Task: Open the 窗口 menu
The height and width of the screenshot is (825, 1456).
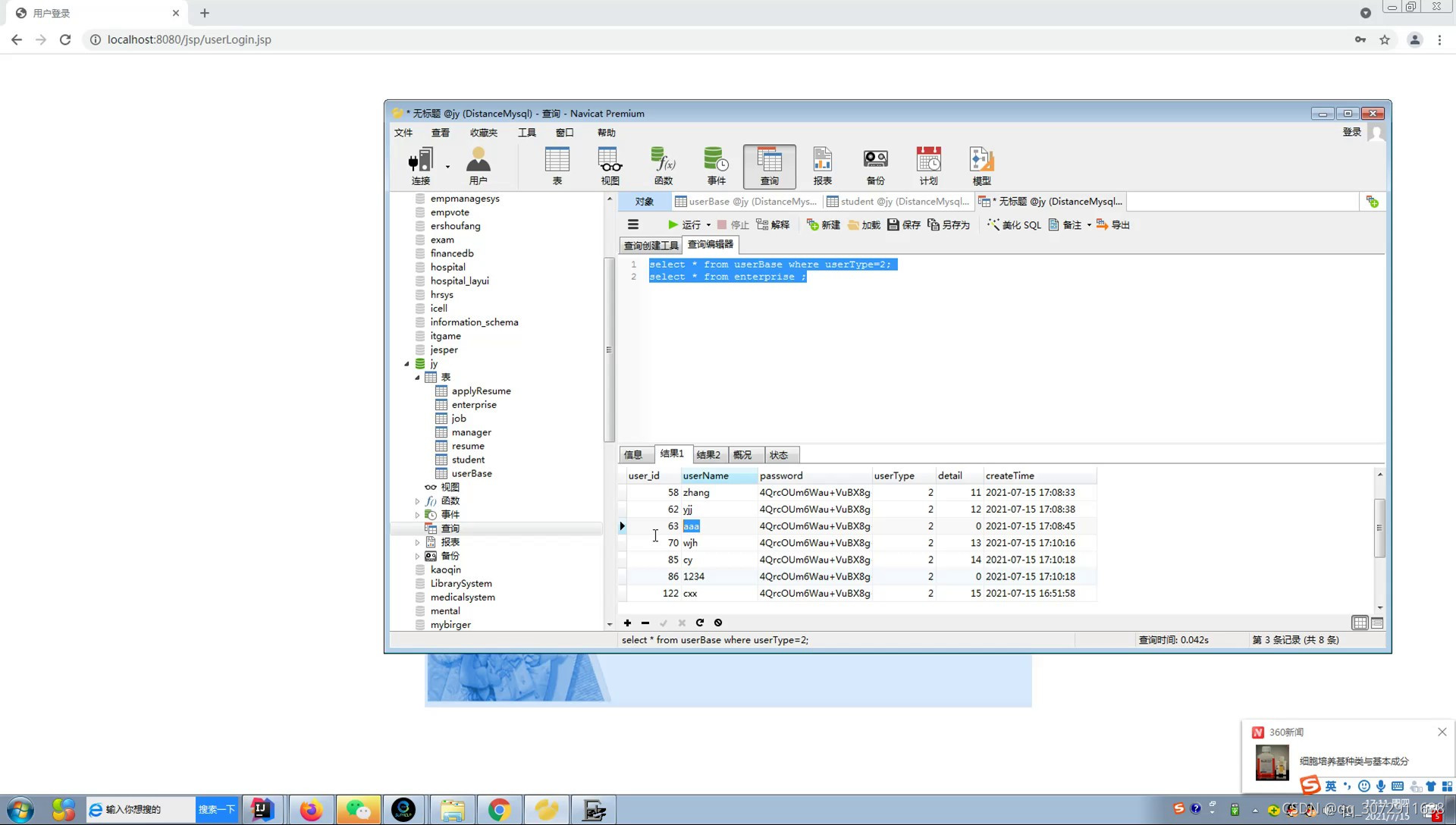Action: 565,133
